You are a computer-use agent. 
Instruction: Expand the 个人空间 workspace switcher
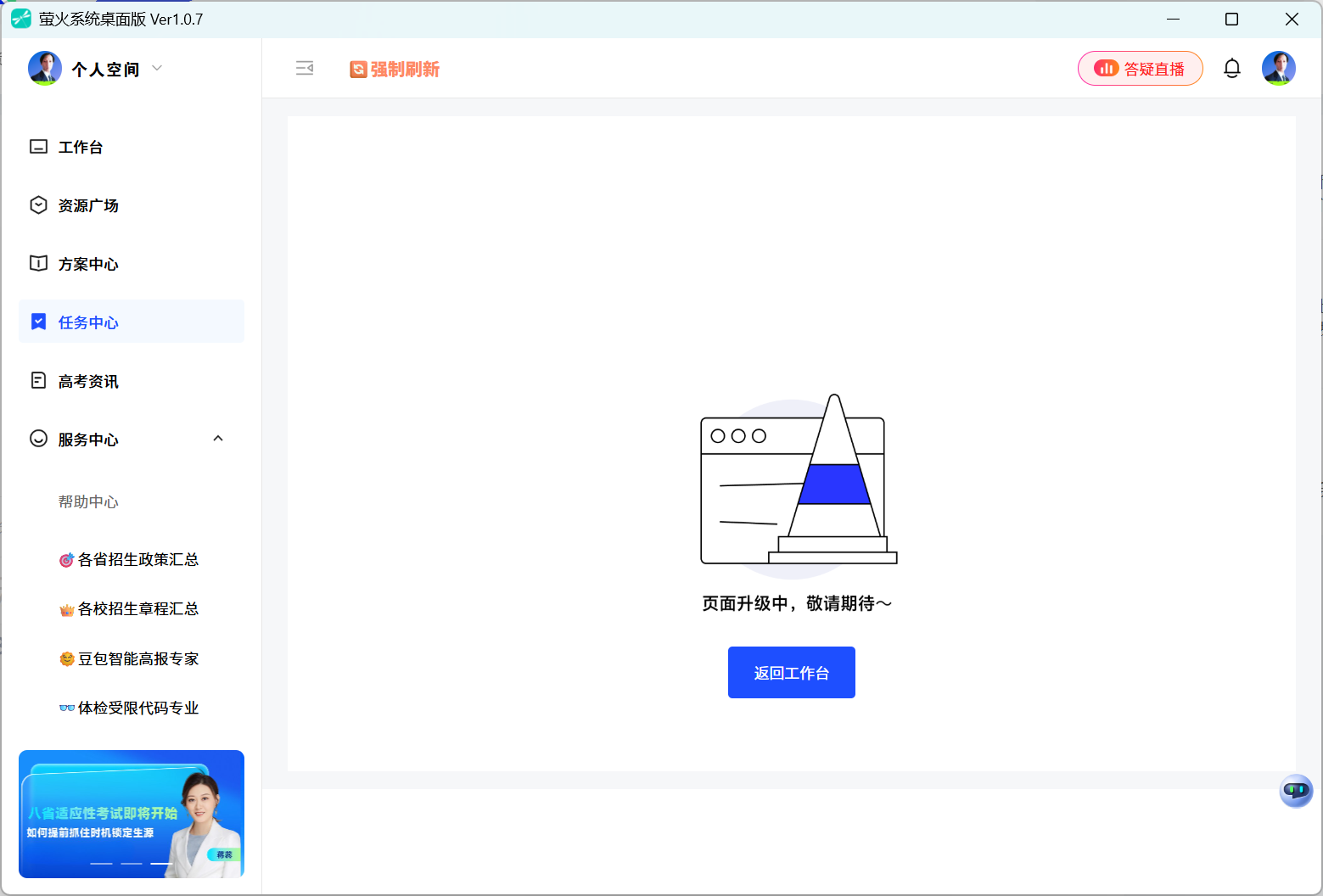[157, 69]
